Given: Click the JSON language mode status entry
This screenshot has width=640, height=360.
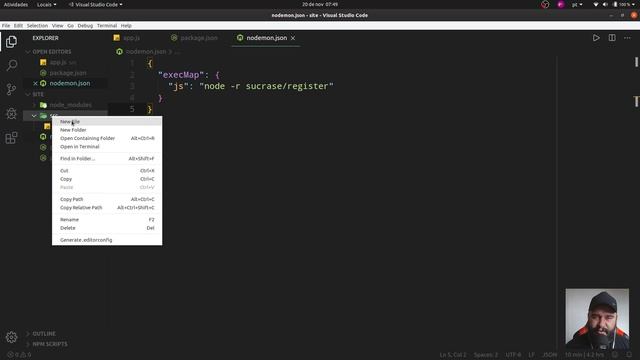Looking at the screenshot, I should point(549,355).
